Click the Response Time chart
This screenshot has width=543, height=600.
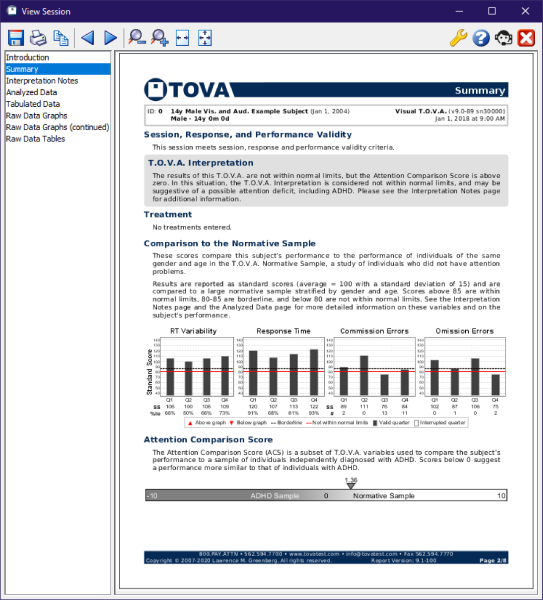click(284, 367)
